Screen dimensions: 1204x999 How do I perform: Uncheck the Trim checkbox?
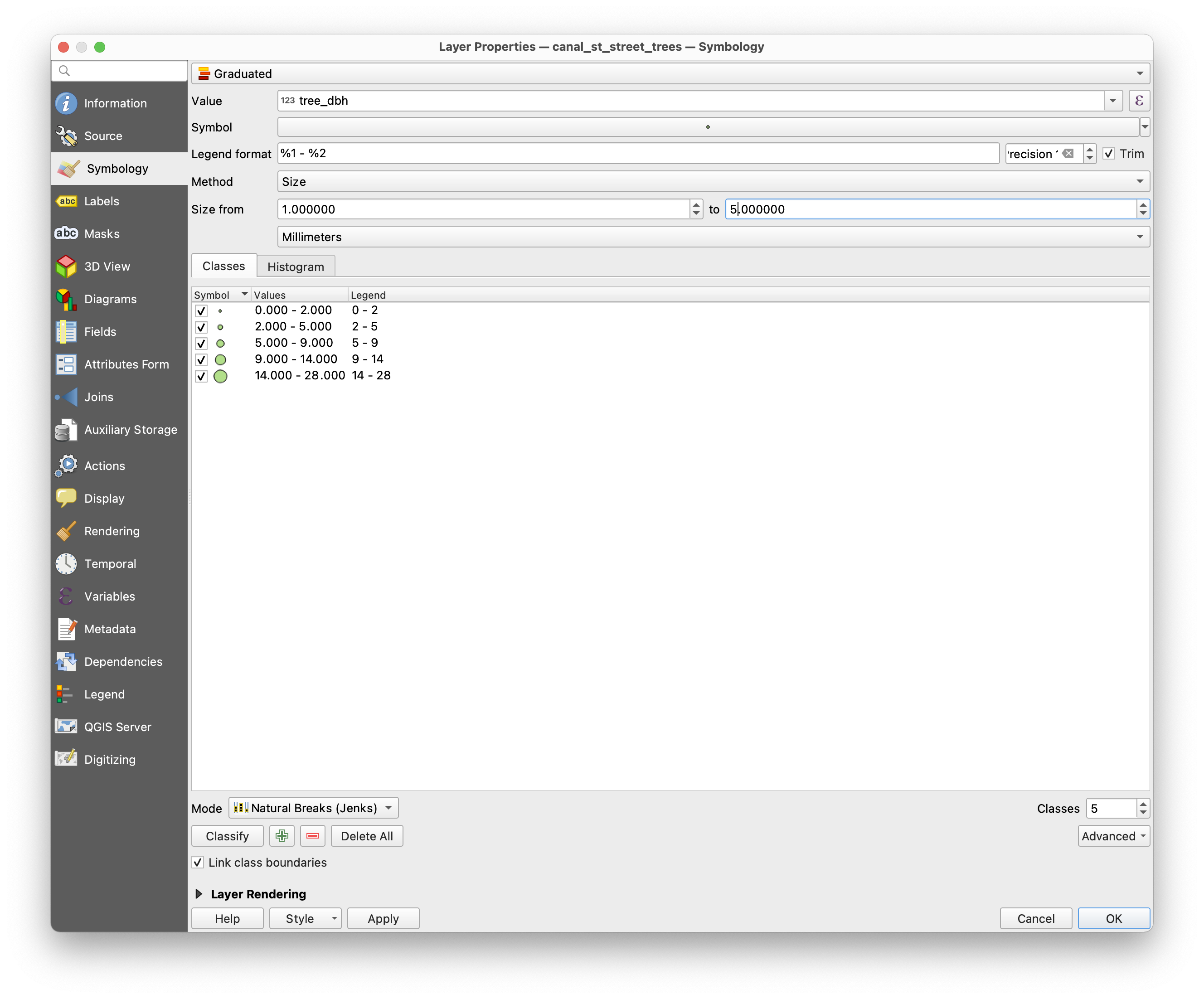1109,154
